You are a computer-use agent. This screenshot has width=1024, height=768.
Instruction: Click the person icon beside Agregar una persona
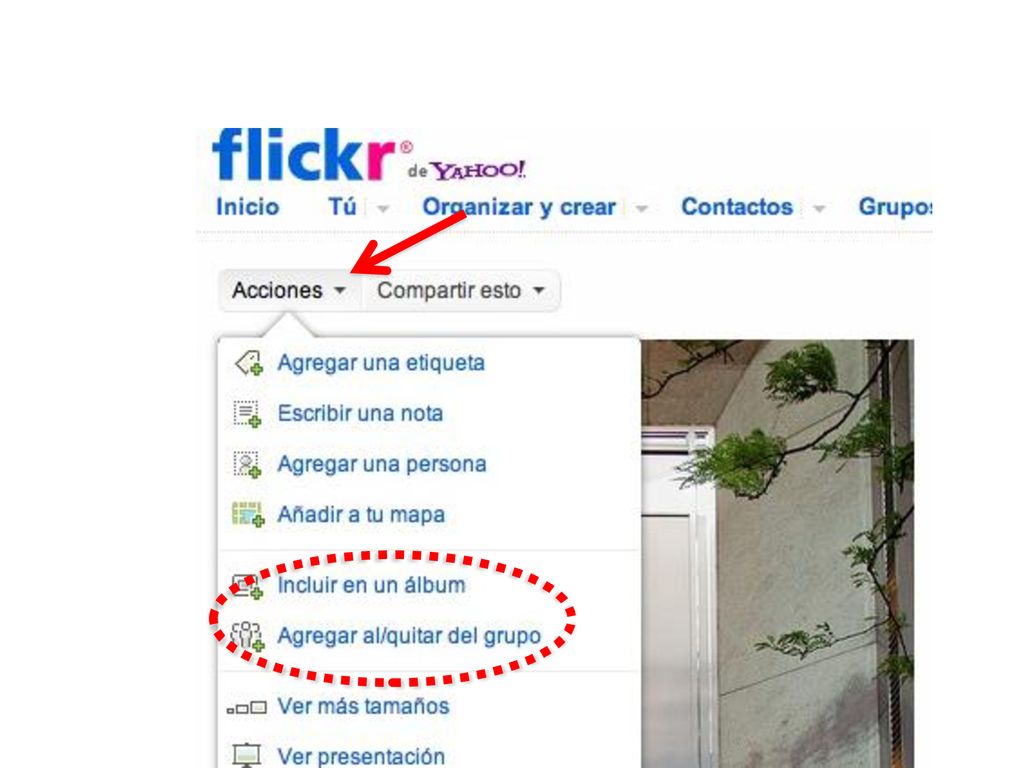pos(248,464)
